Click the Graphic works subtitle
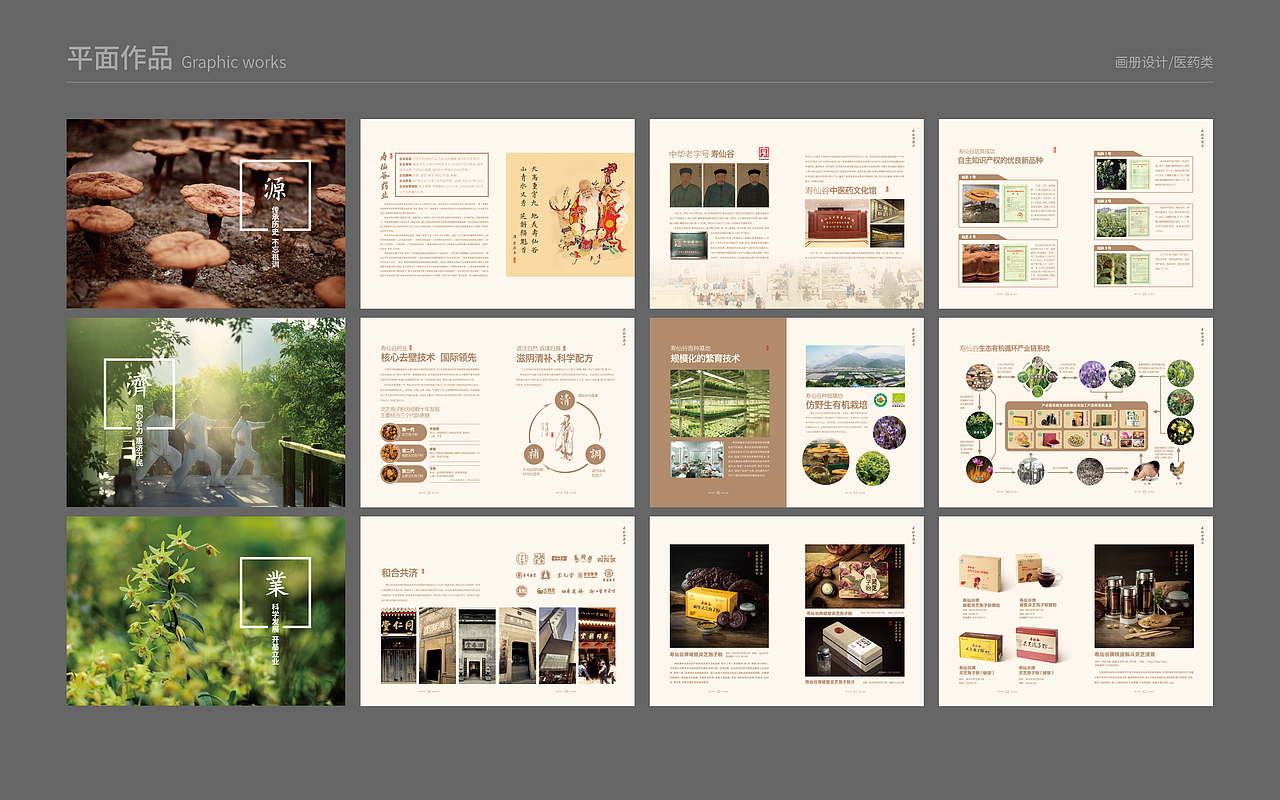The width and height of the screenshot is (1280, 800). [x=234, y=62]
